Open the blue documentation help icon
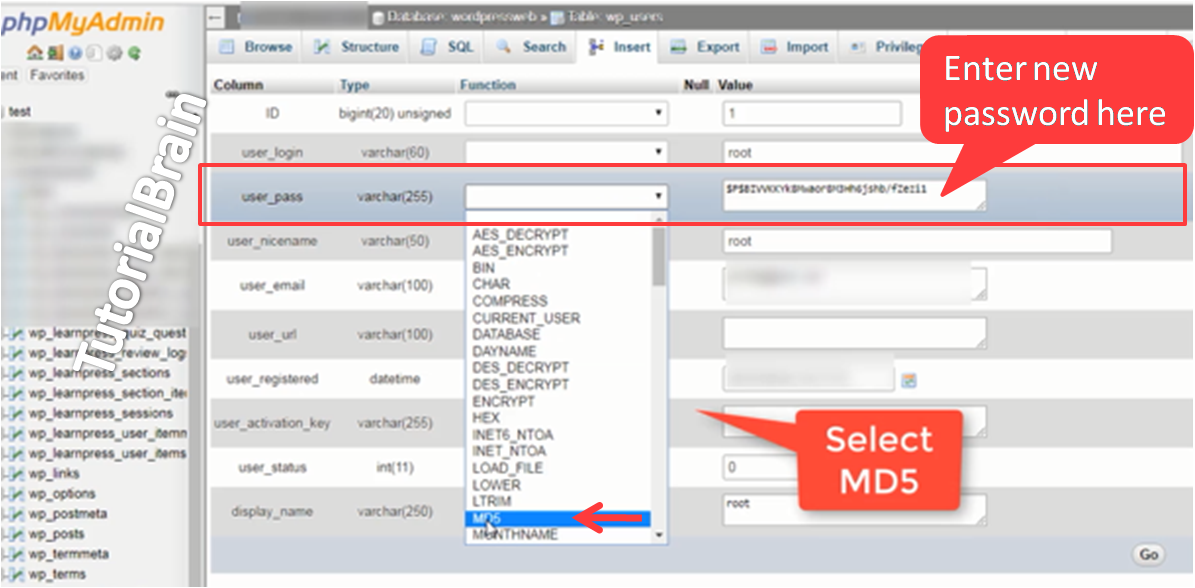Image resolution: width=1195 pixels, height=588 pixels. pos(74,54)
